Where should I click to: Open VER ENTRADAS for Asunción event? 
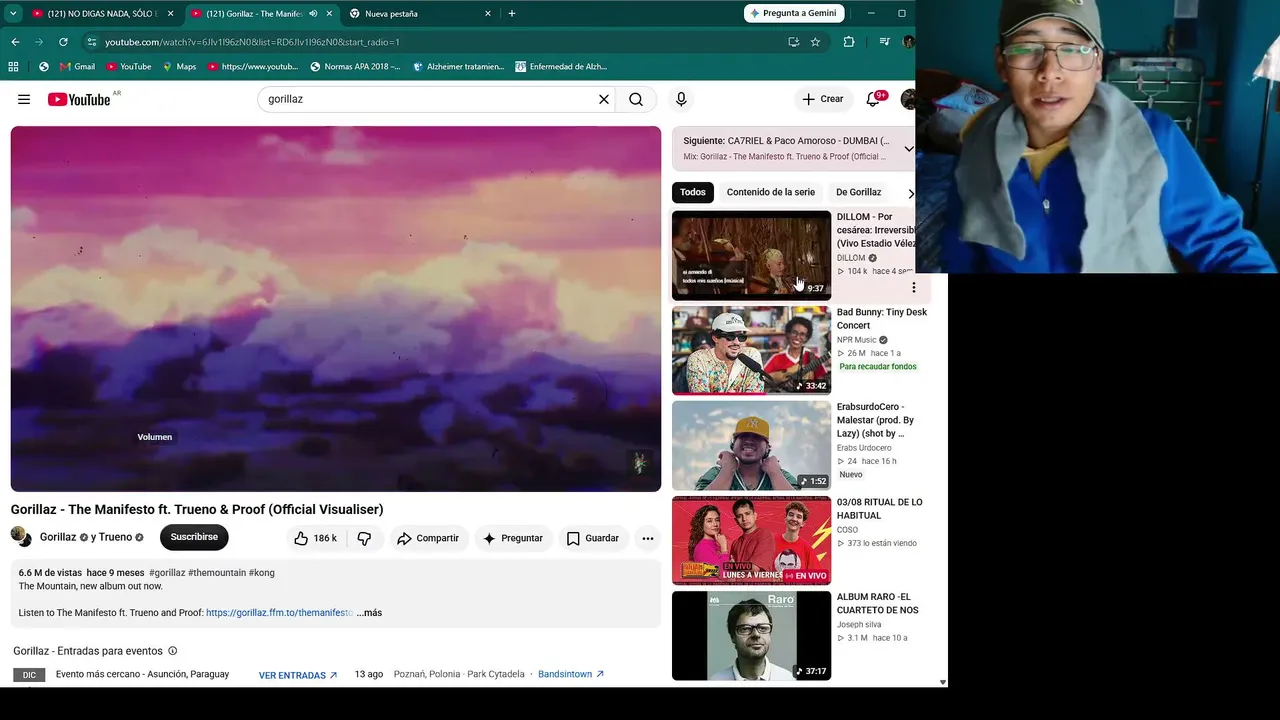pos(298,675)
